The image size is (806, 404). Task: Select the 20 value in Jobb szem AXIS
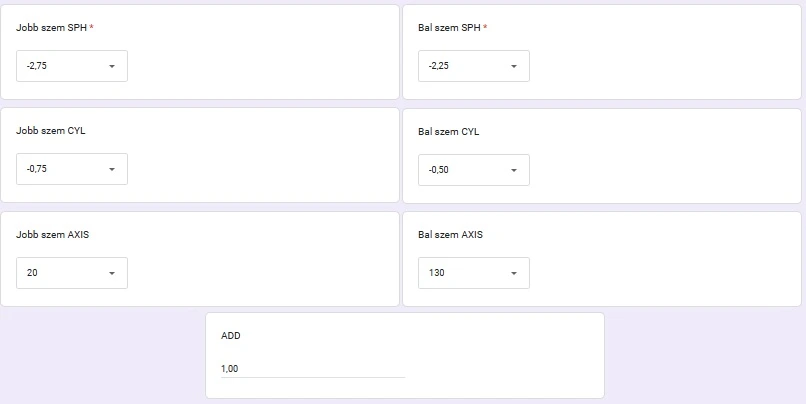(x=33, y=273)
